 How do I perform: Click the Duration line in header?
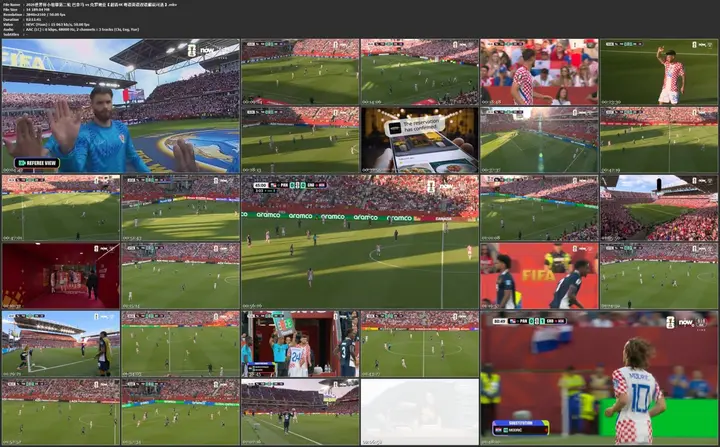point(22,19)
